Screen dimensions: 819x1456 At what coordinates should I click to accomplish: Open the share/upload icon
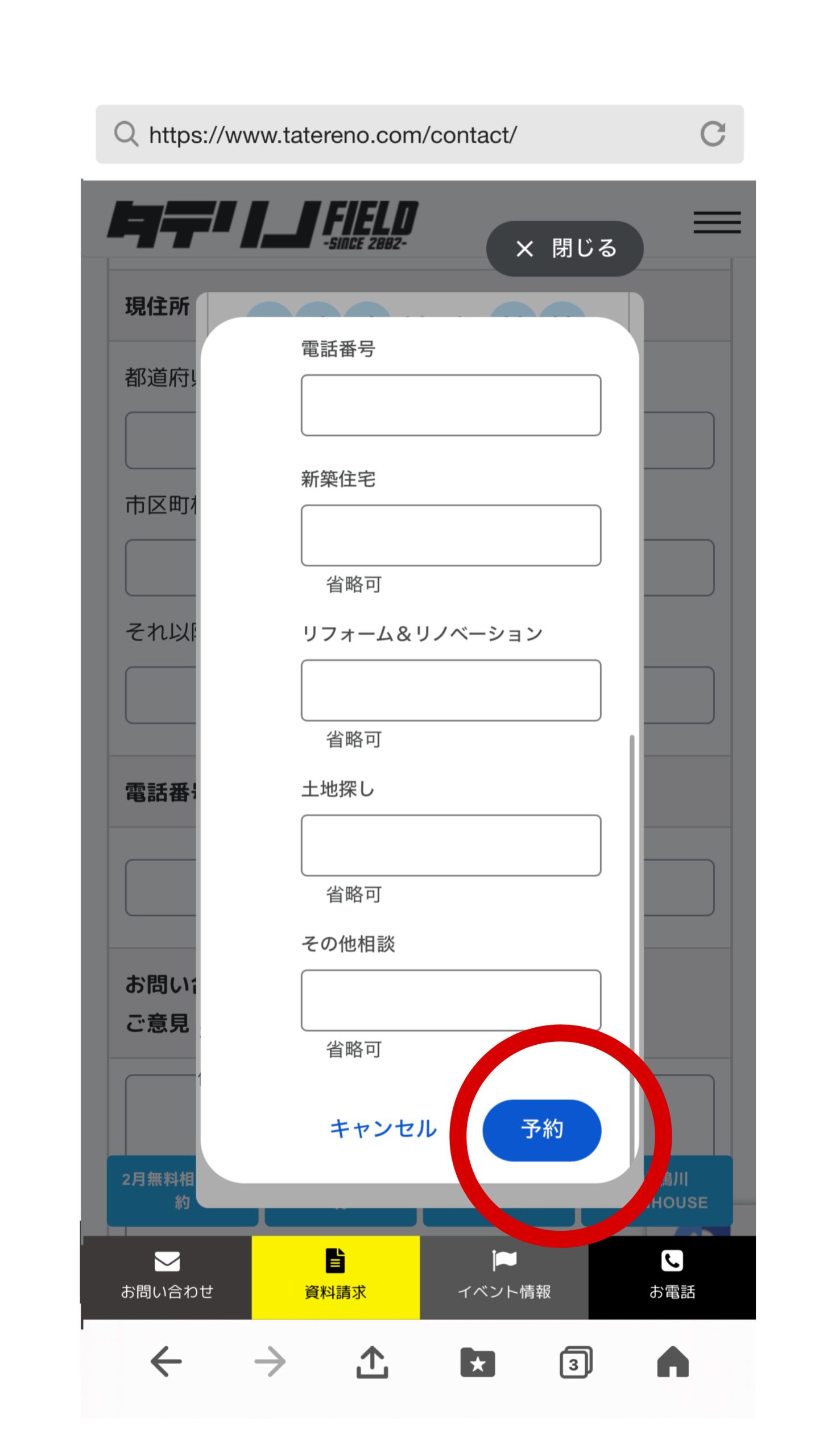tap(372, 1362)
